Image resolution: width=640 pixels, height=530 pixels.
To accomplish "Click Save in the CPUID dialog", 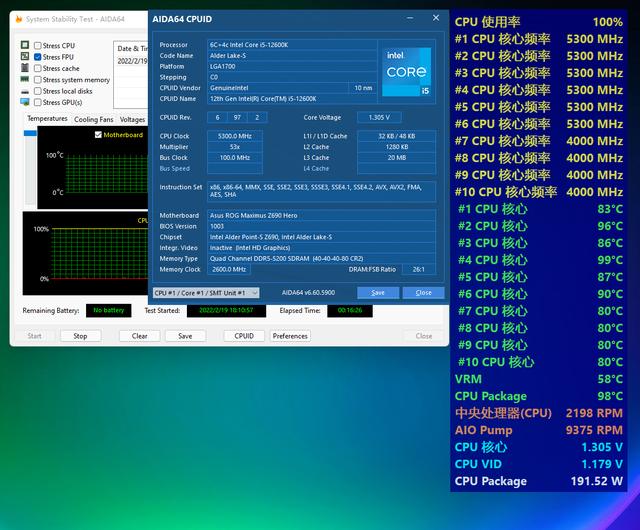I will pyautogui.click(x=378, y=292).
